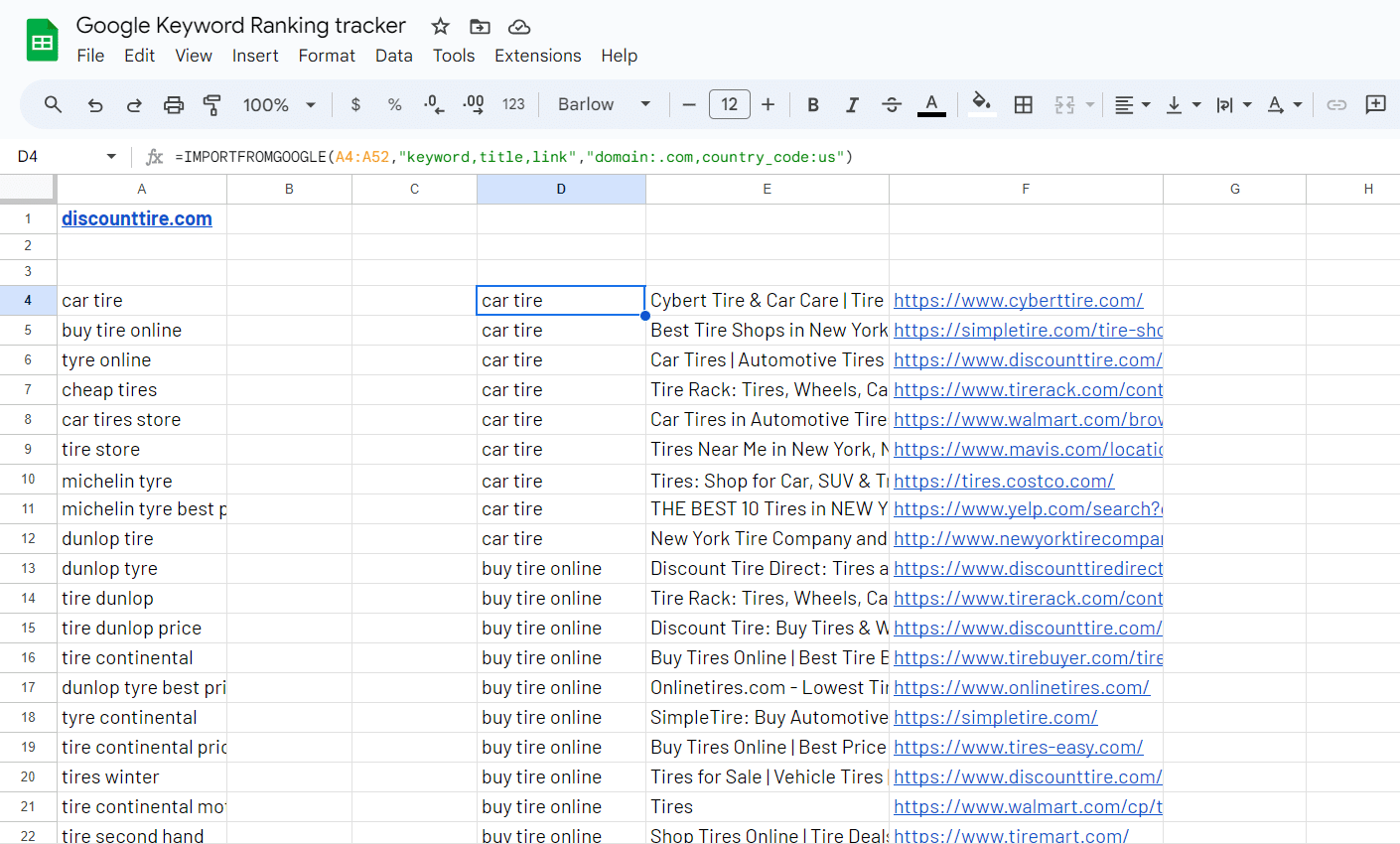Viewport: 1400px width, 844px height.
Task: Toggle italic text style
Action: 852,105
